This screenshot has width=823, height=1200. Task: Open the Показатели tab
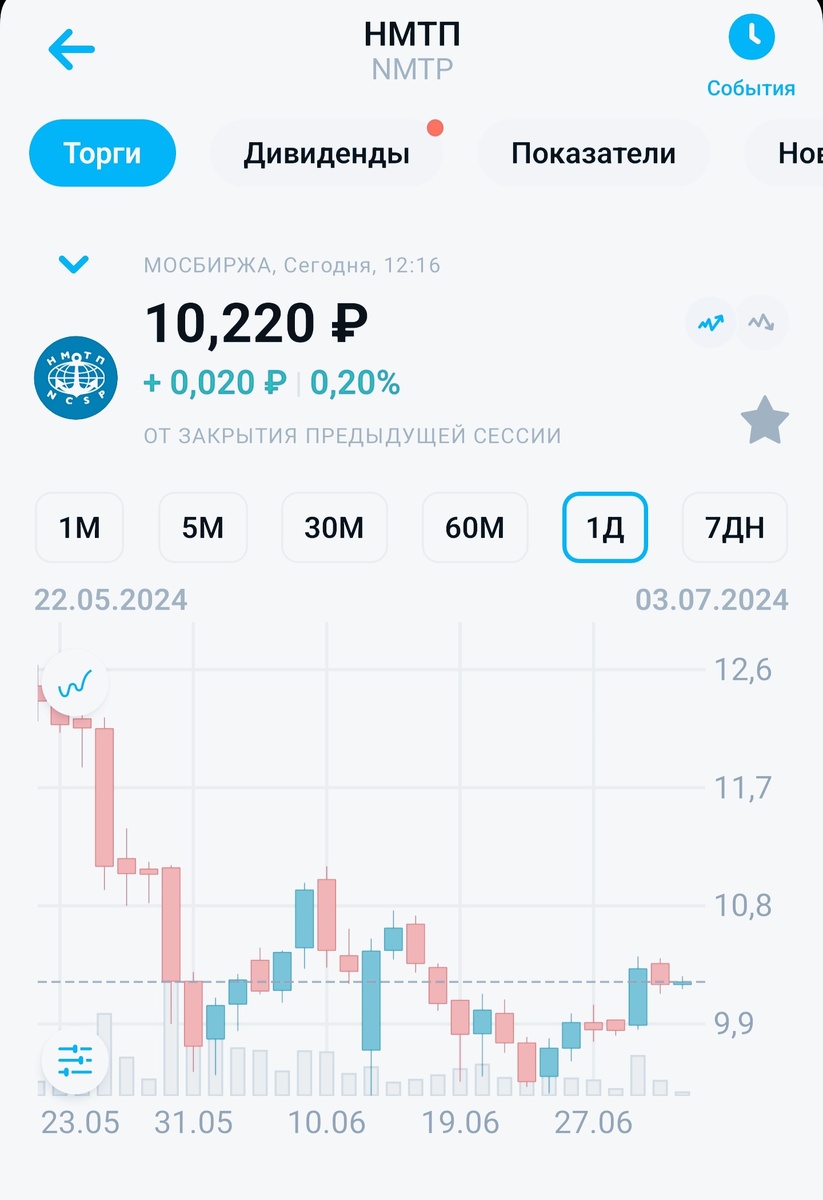pyautogui.click(x=593, y=153)
